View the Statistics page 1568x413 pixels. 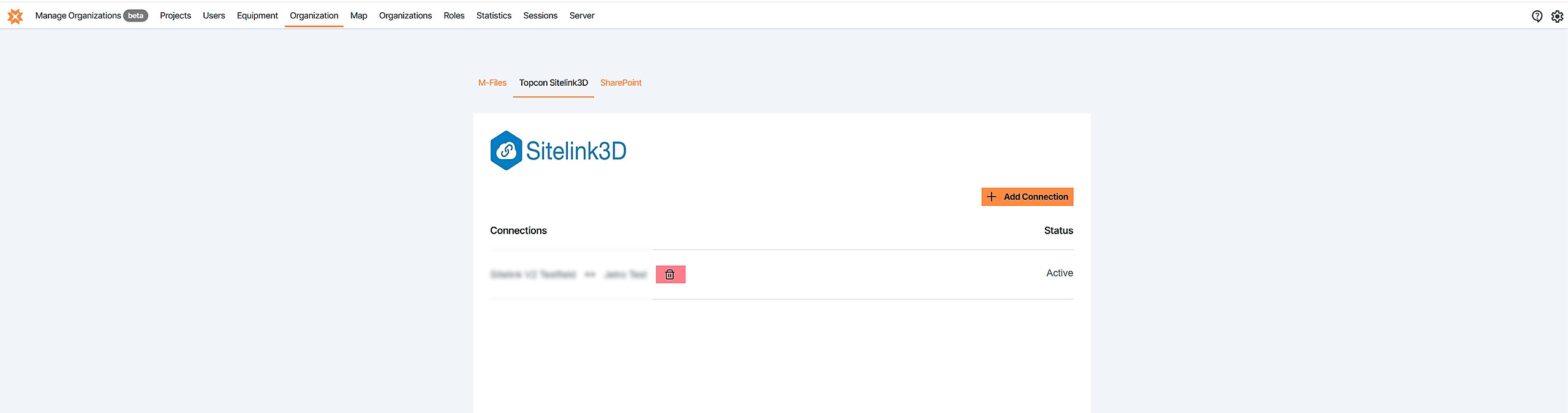494,16
